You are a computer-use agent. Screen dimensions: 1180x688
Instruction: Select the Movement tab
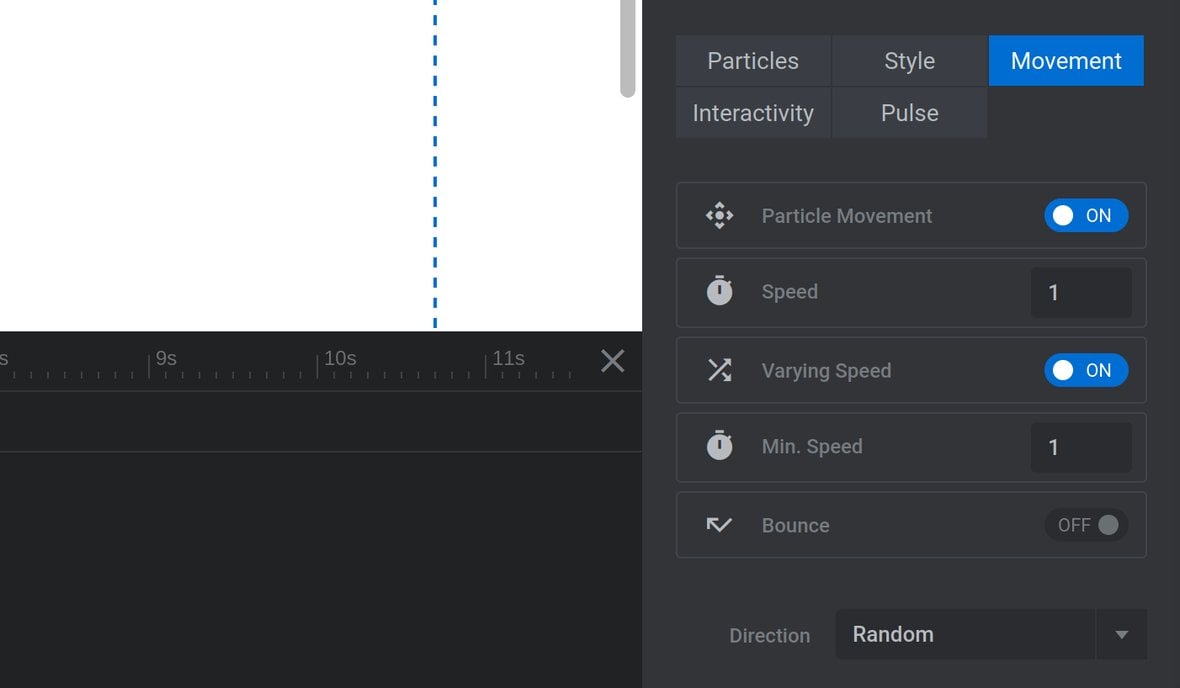(1066, 61)
